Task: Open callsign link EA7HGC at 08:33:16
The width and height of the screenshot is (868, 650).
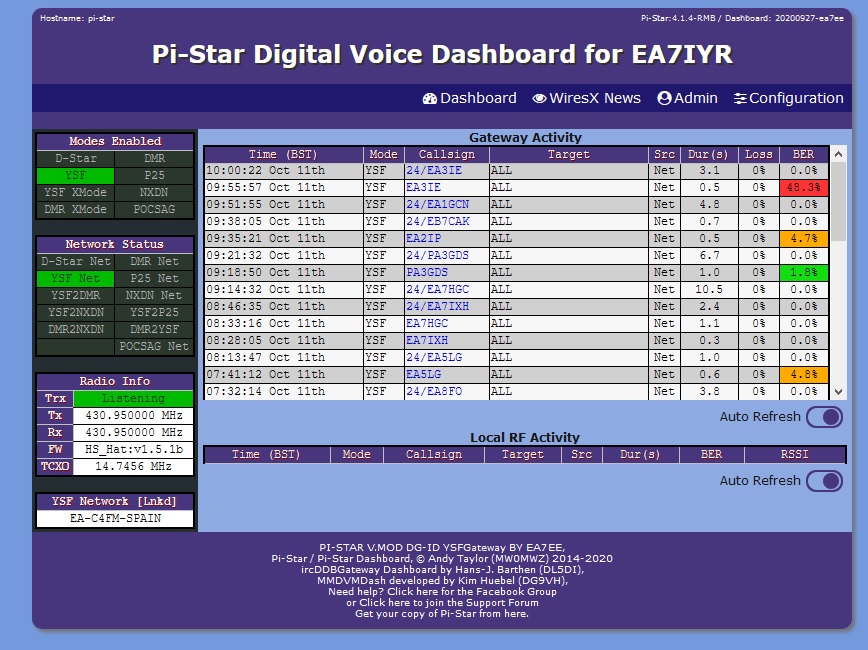Action: [427, 323]
